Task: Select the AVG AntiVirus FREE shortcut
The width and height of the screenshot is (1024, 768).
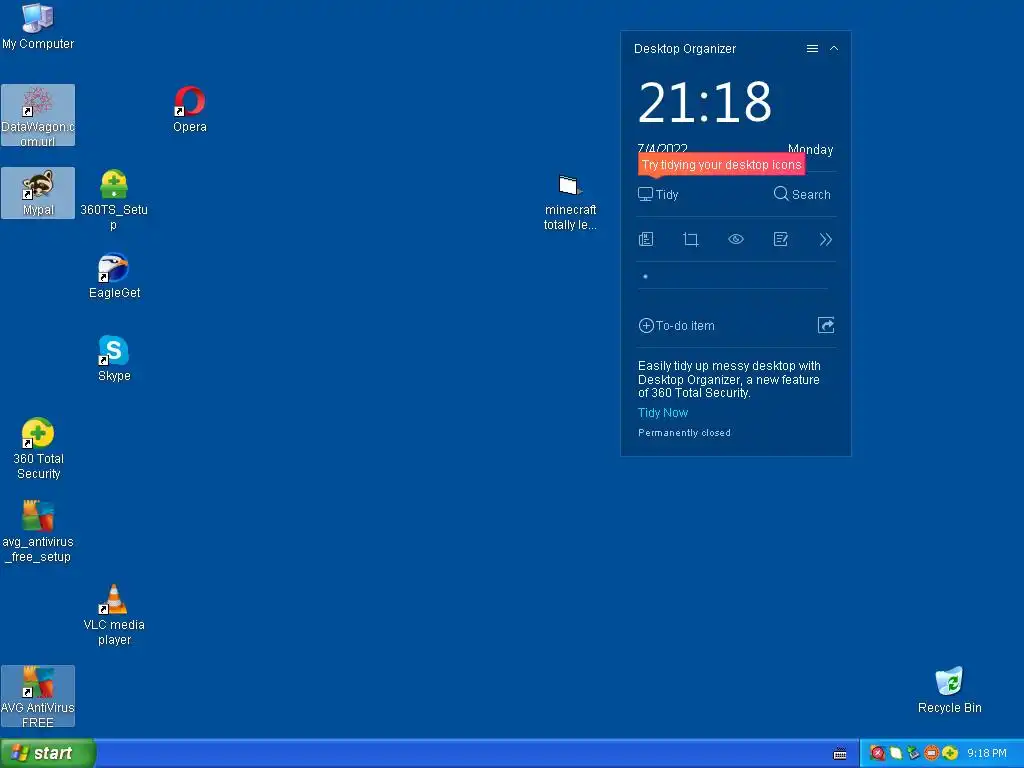Action: pyautogui.click(x=38, y=696)
